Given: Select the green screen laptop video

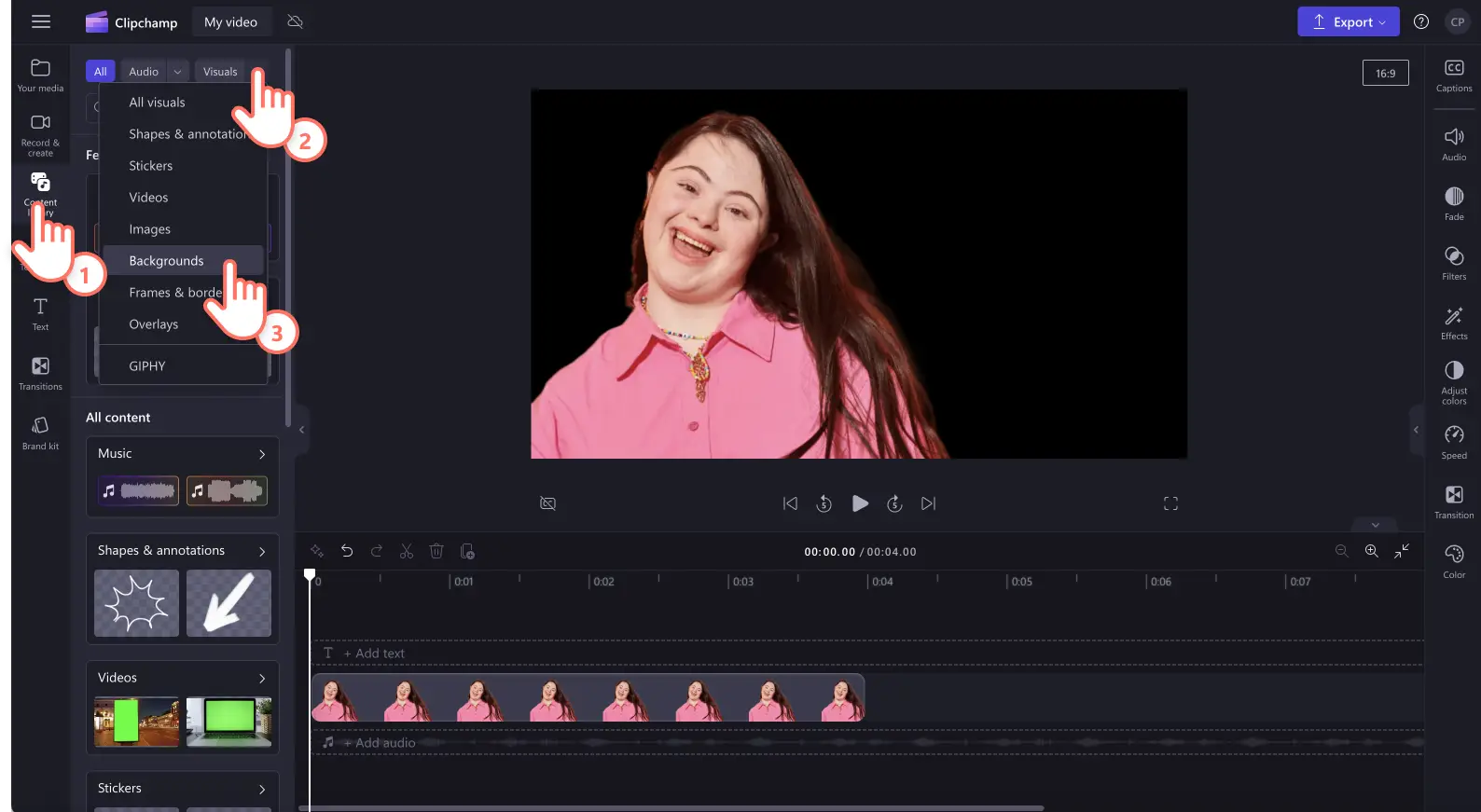Looking at the screenshot, I should 228,722.
